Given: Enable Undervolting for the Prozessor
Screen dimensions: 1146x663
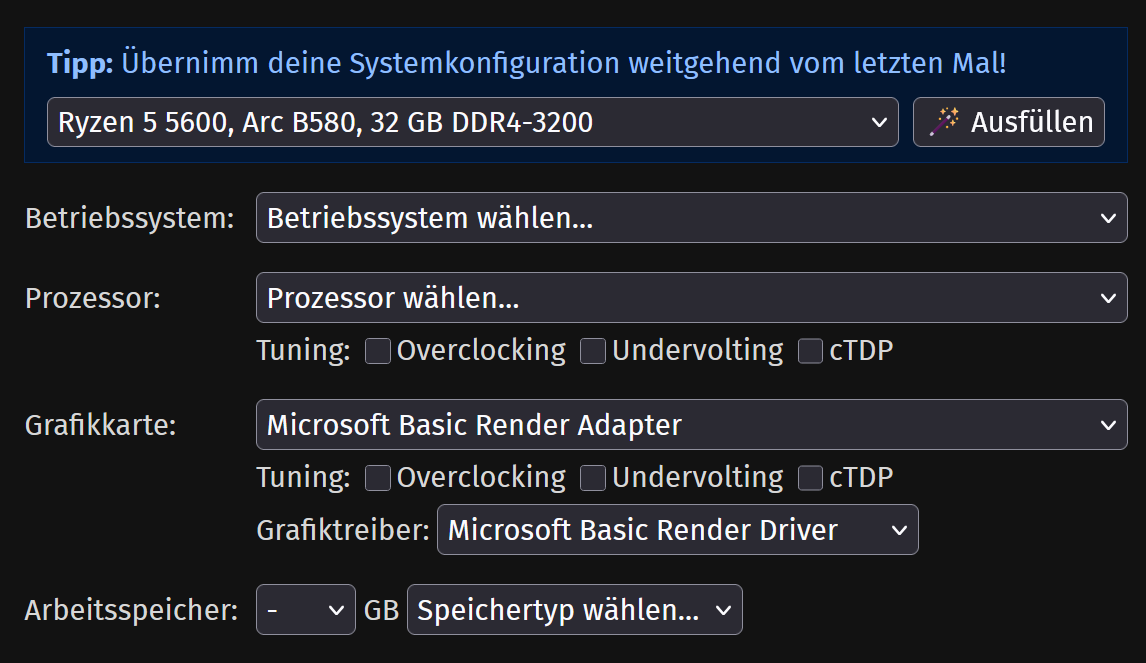Looking at the screenshot, I should click(593, 352).
